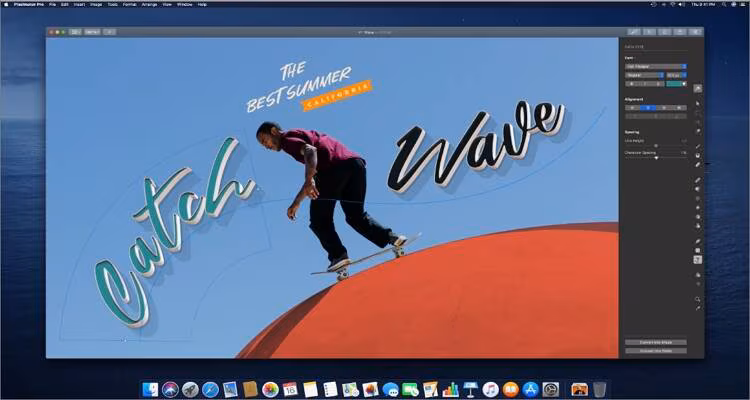This screenshot has width=750, height=400.
Task: Open the View menu
Action: (x=167, y=4)
